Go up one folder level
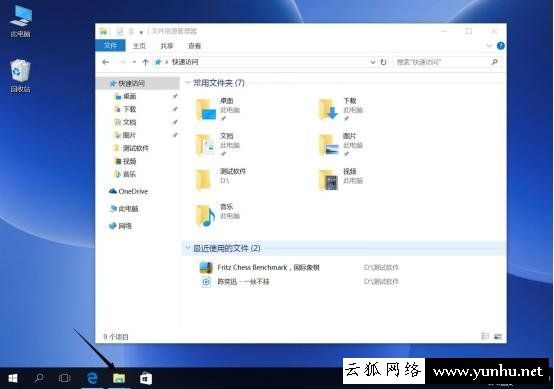This screenshot has height=389, width=554. click(145, 62)
